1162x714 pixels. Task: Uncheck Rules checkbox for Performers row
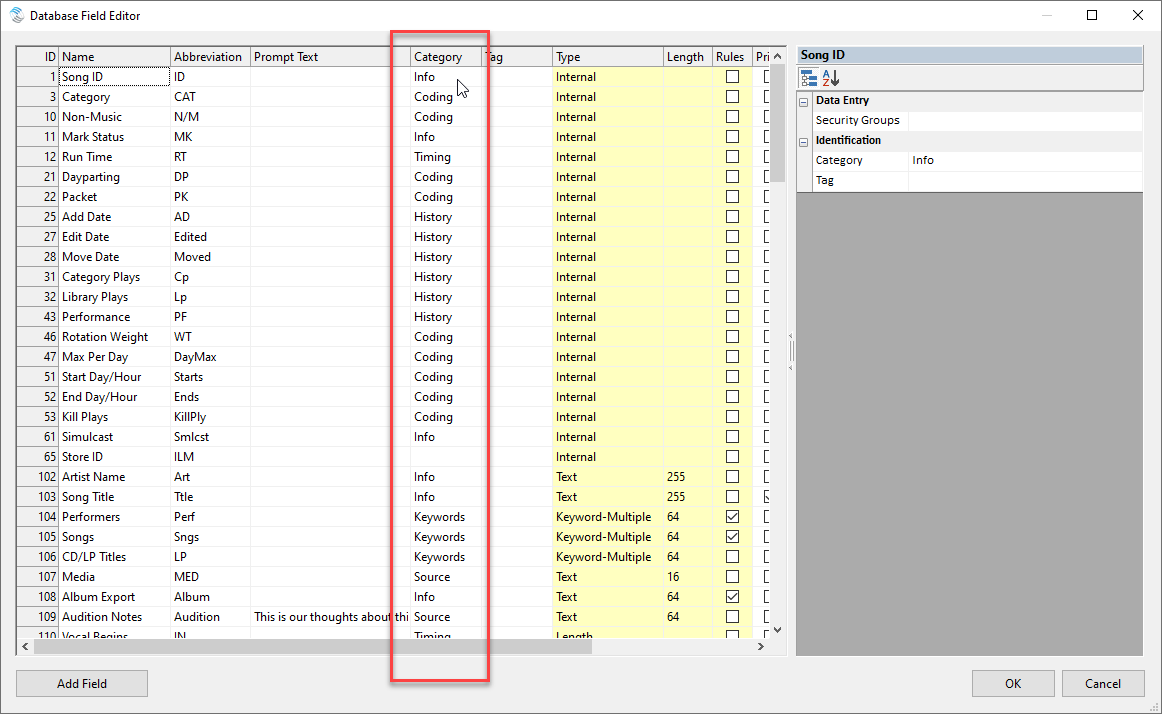coord(732,517)
